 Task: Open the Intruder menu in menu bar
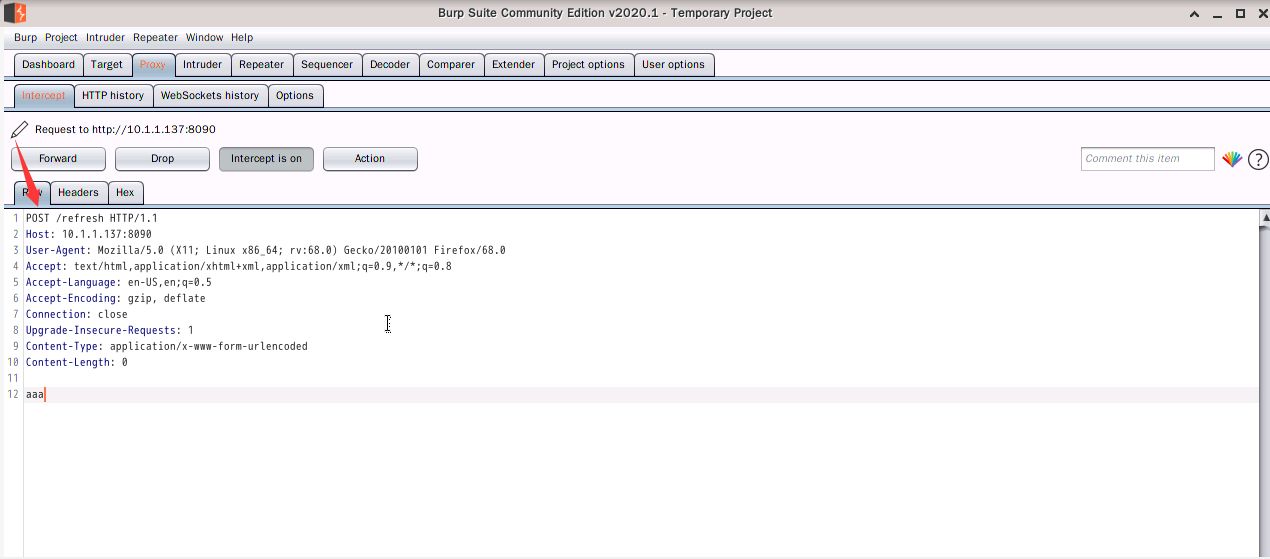point(105,37)
